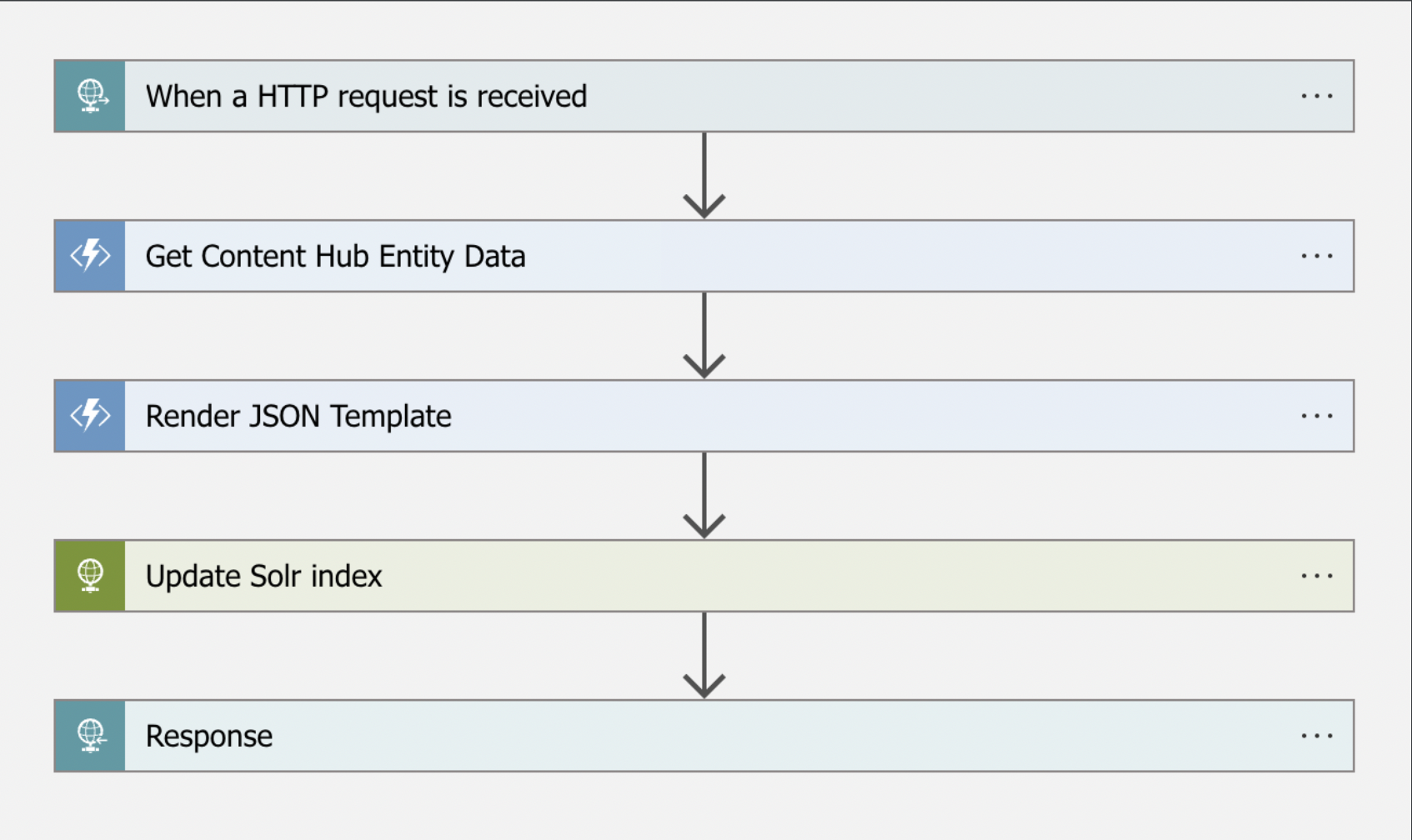Click the Get Content Hub Entity Data function icon
Screen dimensions: 1412x840
pos(90,256)
